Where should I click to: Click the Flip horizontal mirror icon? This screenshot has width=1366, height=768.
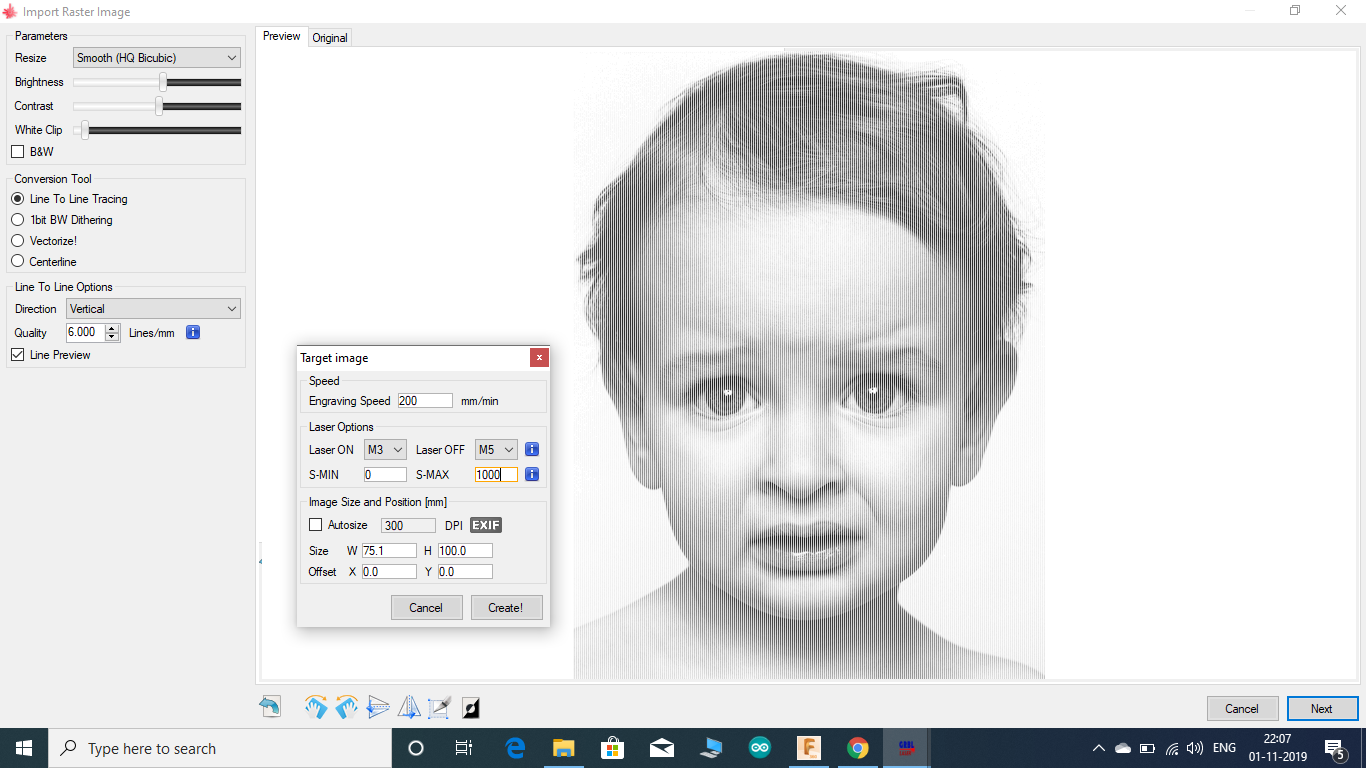point(408,707)
